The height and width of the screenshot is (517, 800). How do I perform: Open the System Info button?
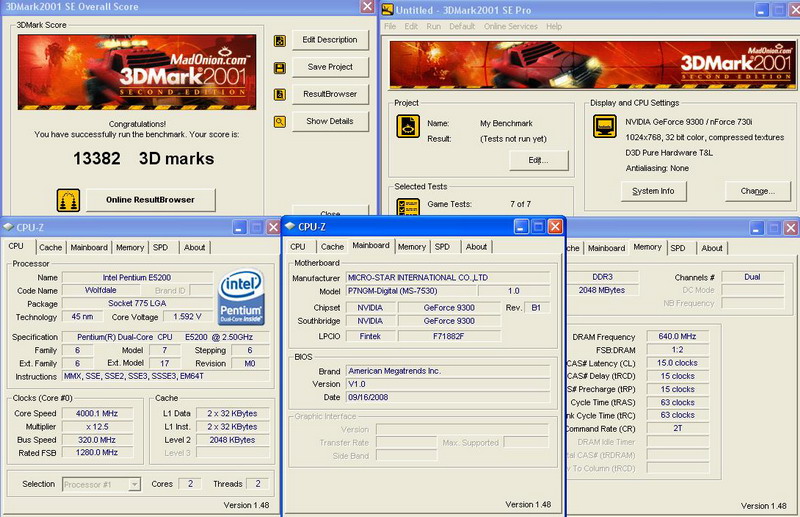653,191
